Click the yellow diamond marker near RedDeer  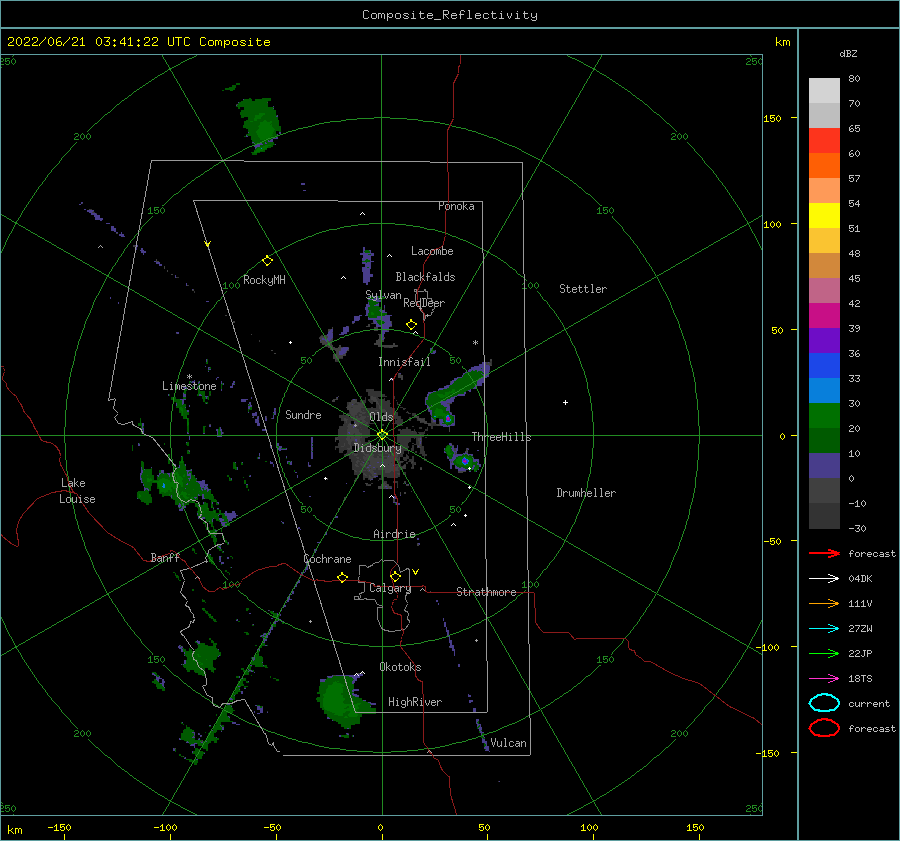click(x=411, y=325)
